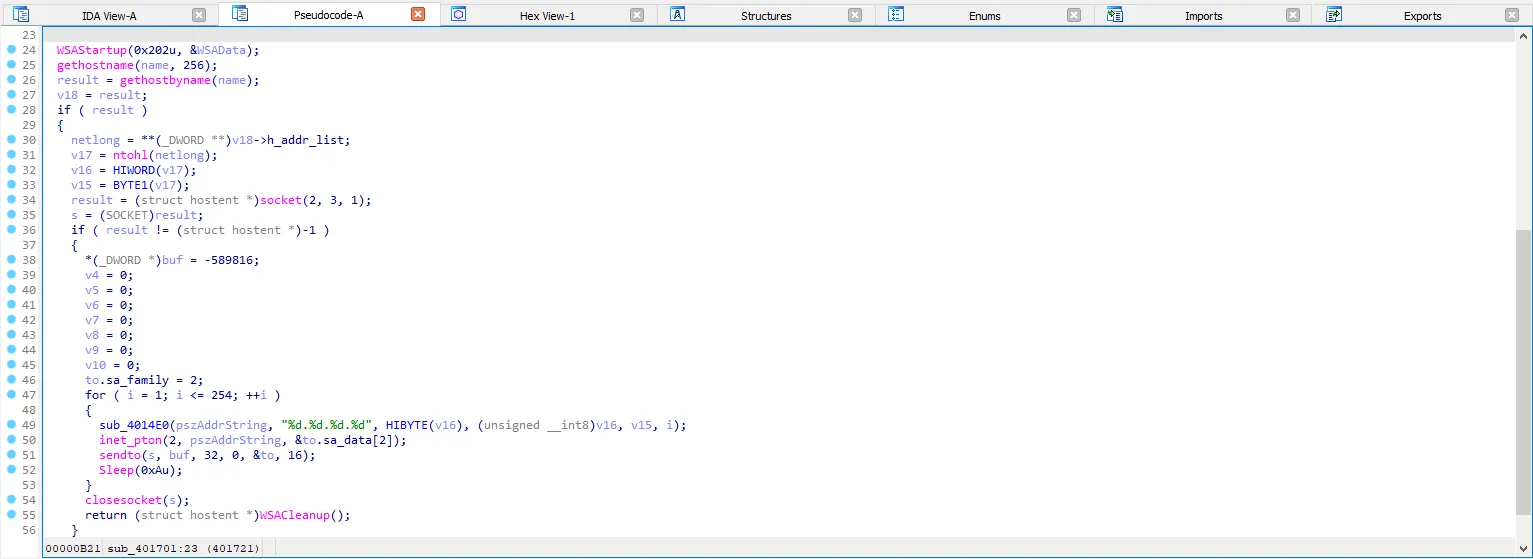Close the IDA View-A tab
This screenshot has width=1533, height=559.
pos(199,15)
